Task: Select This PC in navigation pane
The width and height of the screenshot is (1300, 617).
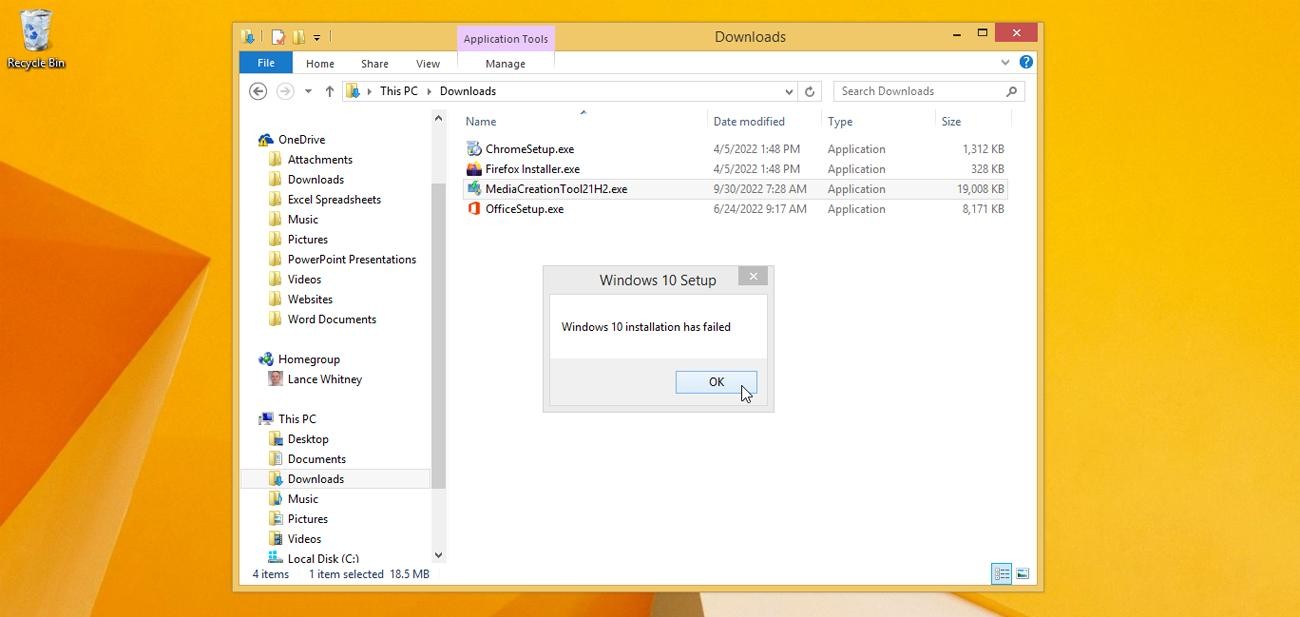Action: (x=297, y=419)
